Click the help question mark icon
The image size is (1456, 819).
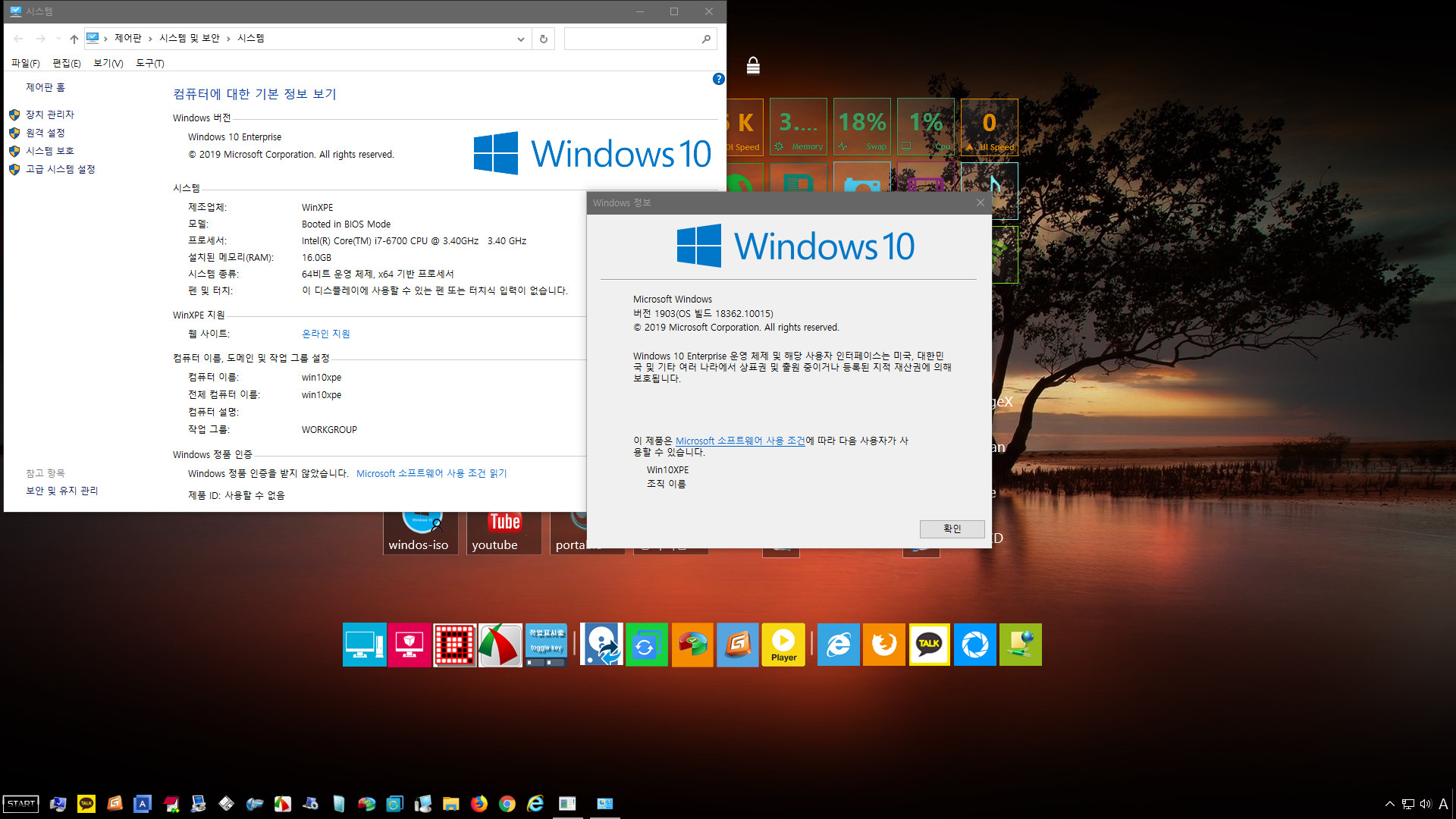719,79
